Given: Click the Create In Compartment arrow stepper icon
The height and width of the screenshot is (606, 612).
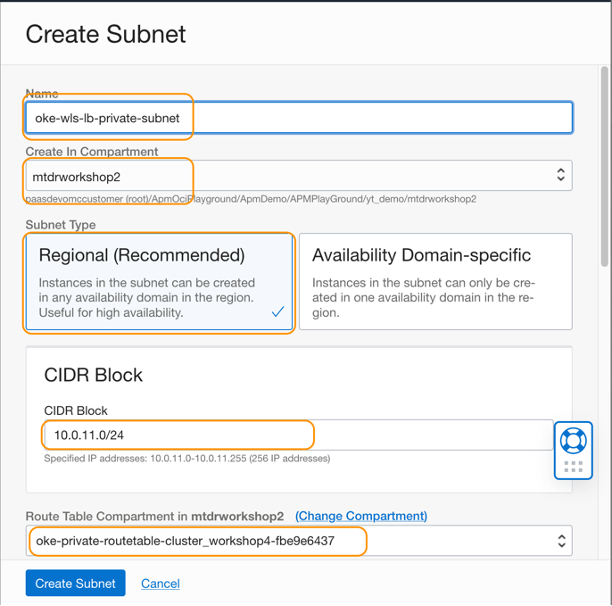Looking at the screenshot, I should point(560,176).
